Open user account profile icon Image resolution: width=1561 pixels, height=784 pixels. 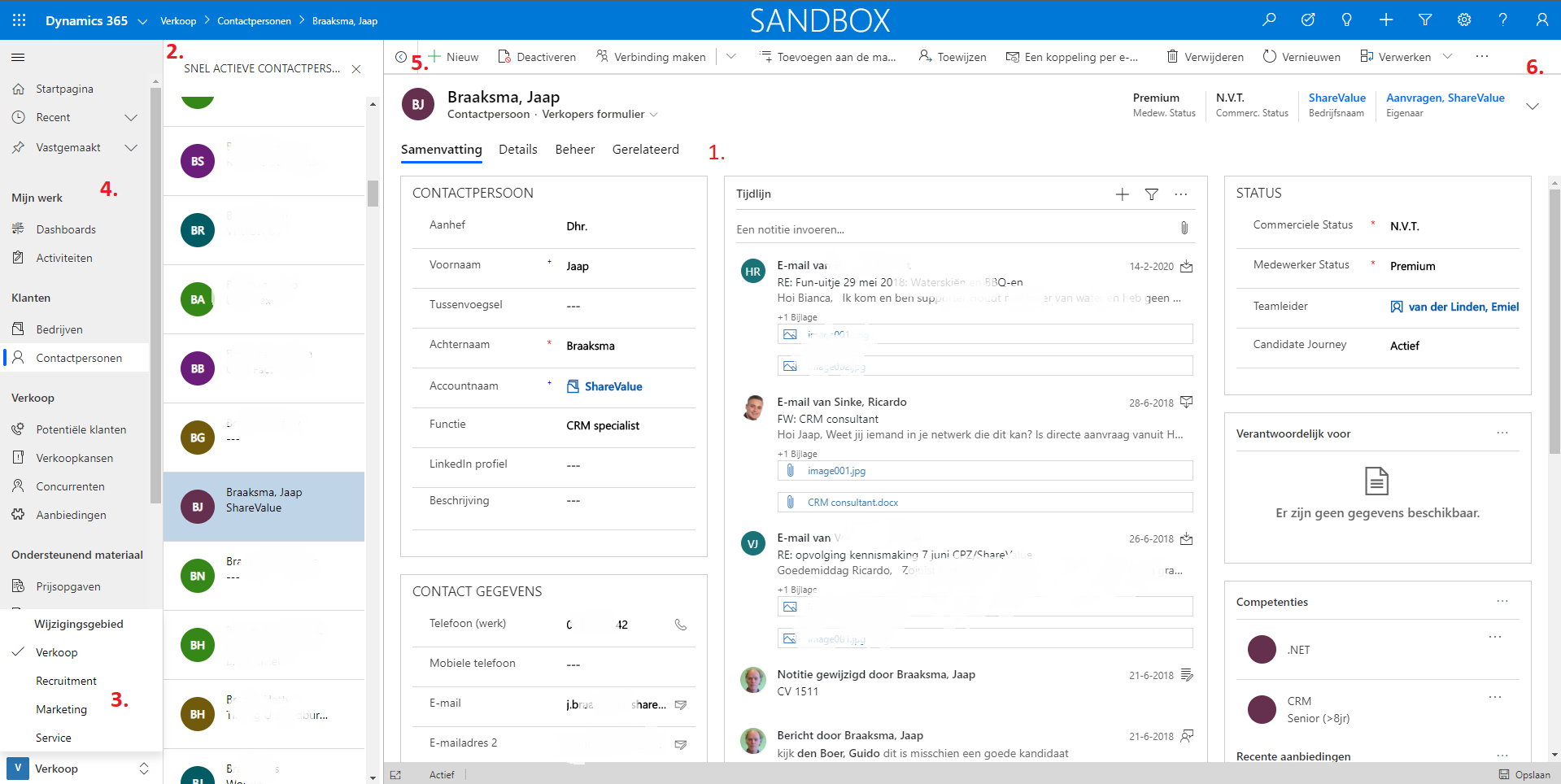point(1541,20)
